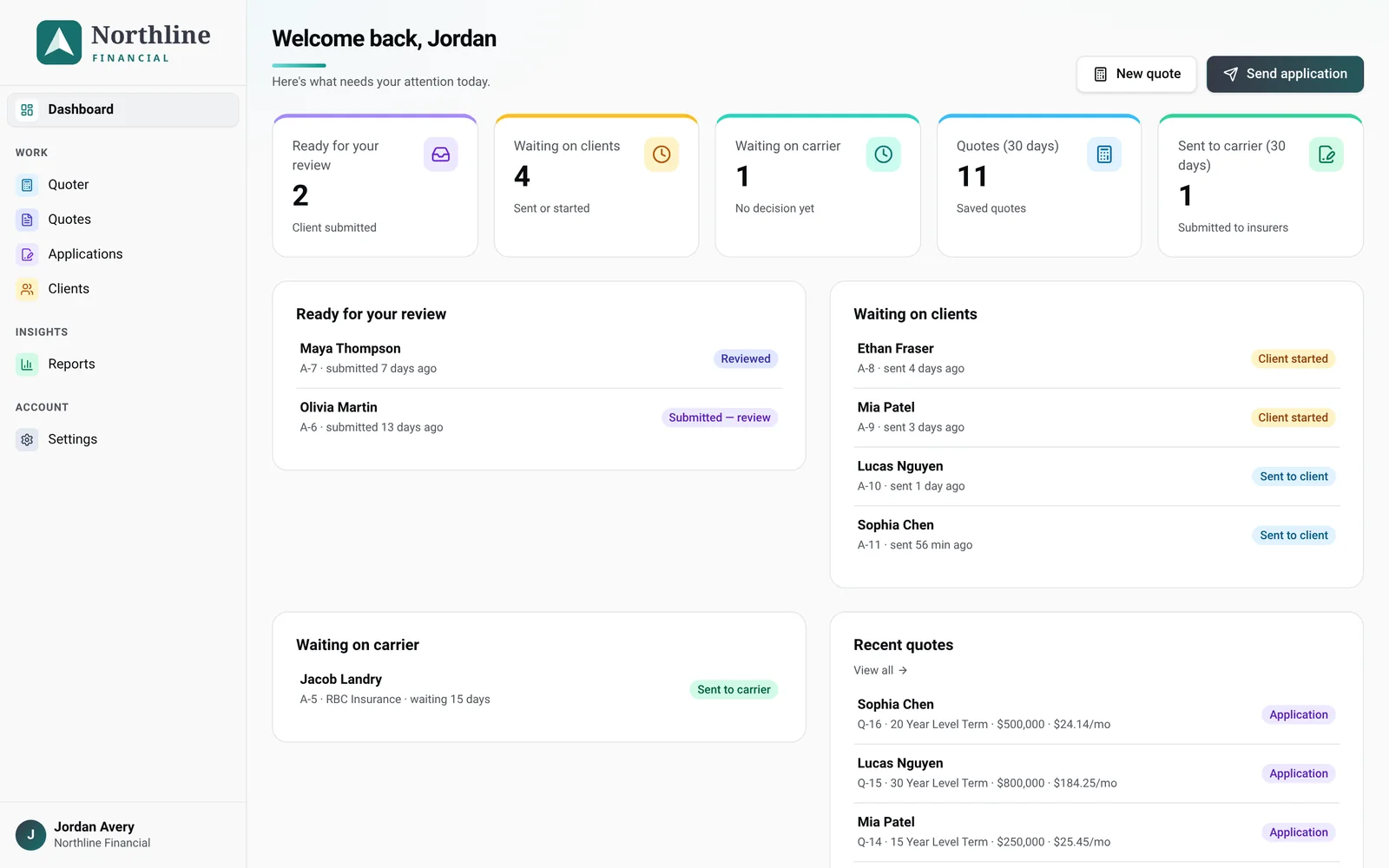Click the Dashboard grid icon in the sidebar
Image resolution: width=1389 pixels, height=868 pixels.
[x=27, y=109]
